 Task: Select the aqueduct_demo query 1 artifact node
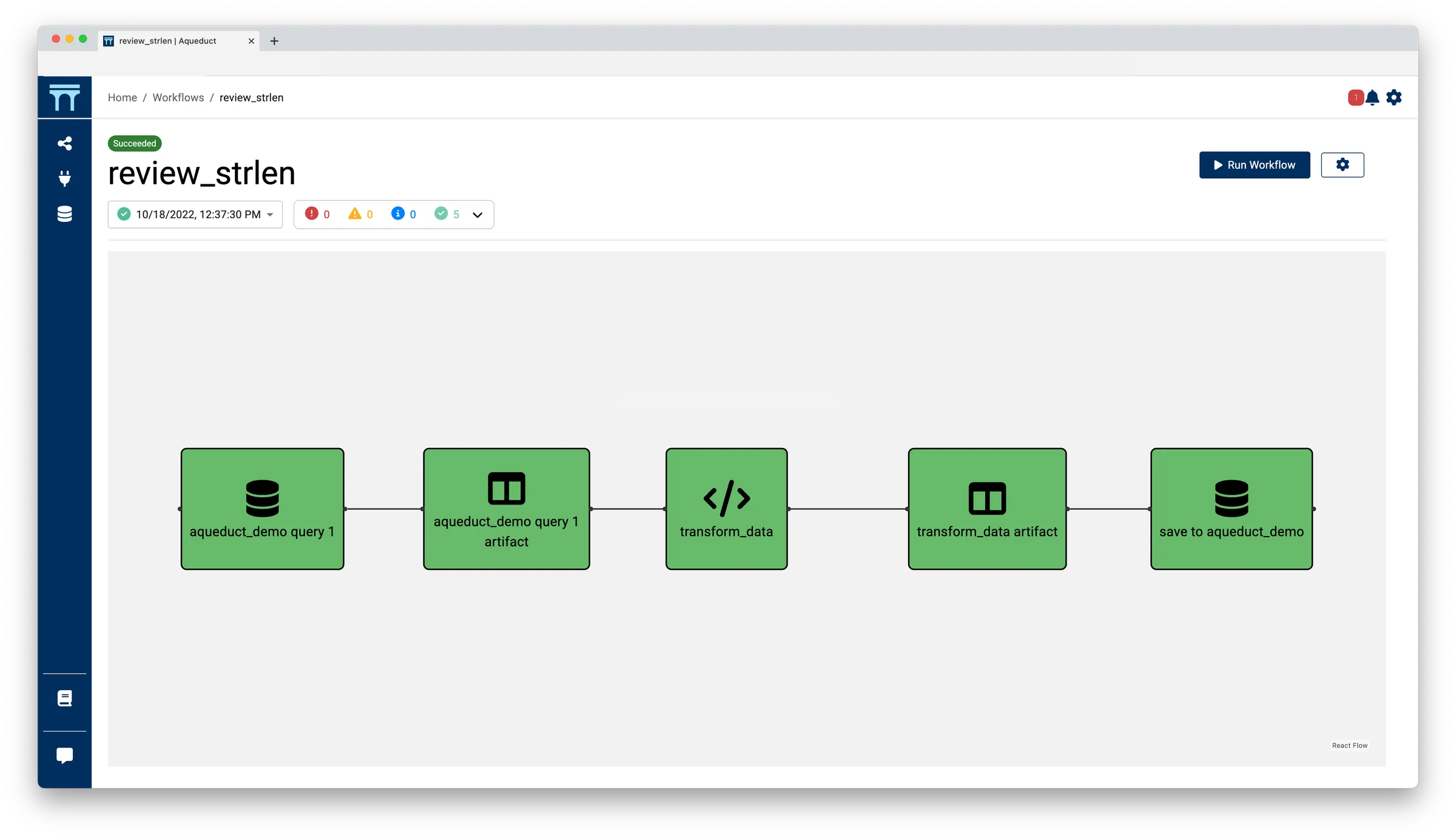pyautogui.click(x=506, y=508)
